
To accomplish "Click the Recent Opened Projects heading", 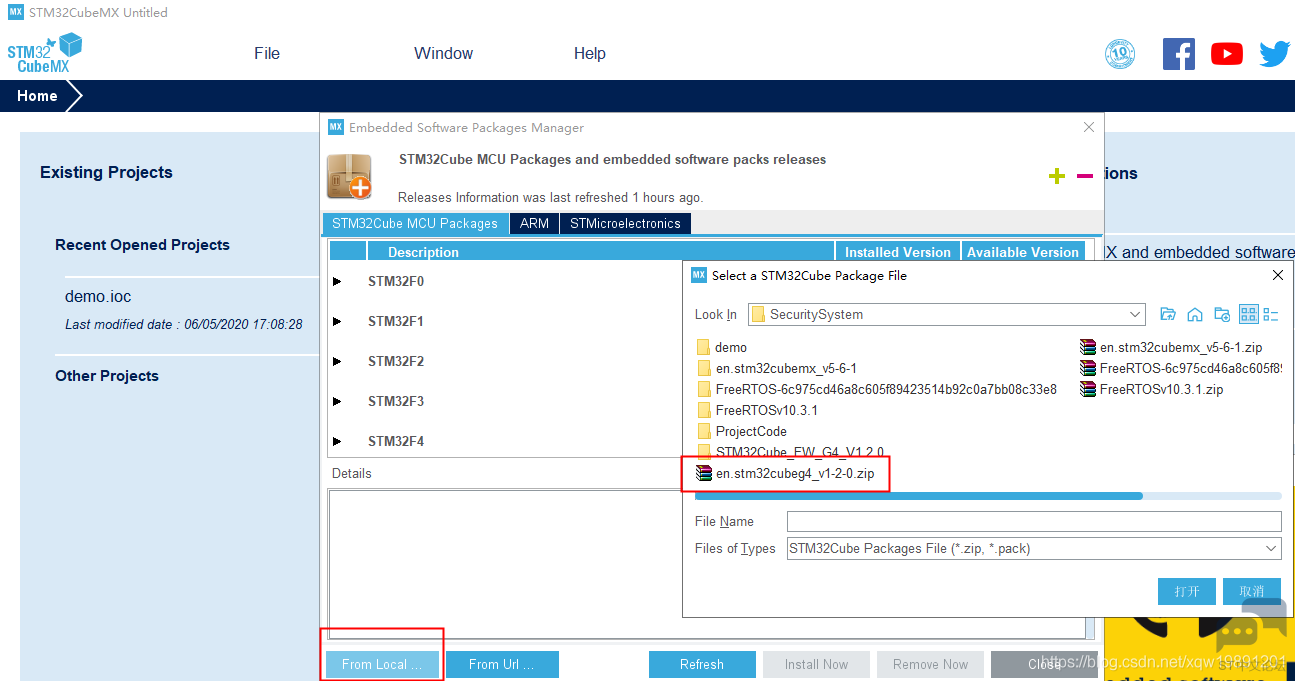I will [142, 245].
